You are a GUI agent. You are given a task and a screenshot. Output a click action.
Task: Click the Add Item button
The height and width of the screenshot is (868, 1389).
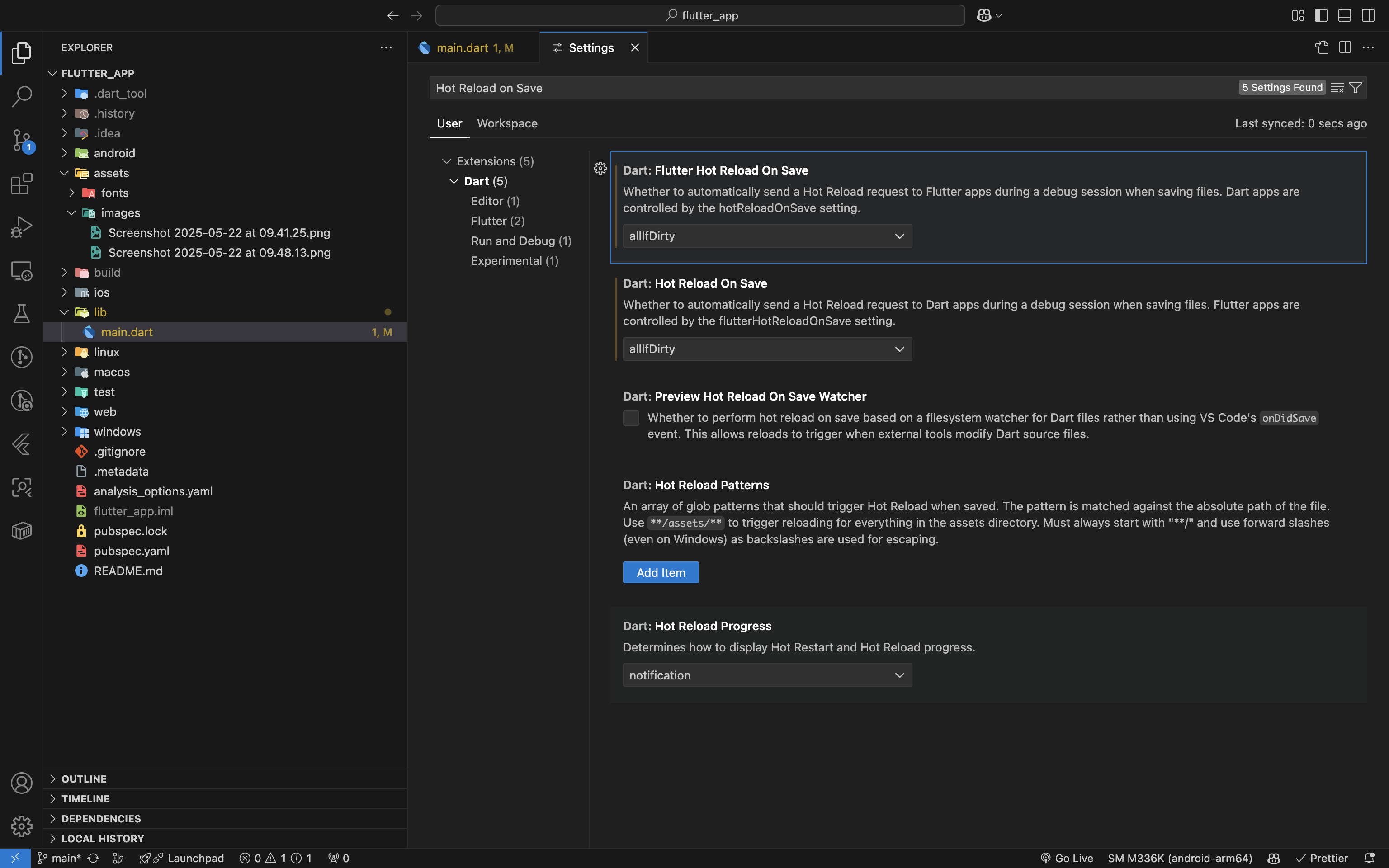click(x=661, y=572)
